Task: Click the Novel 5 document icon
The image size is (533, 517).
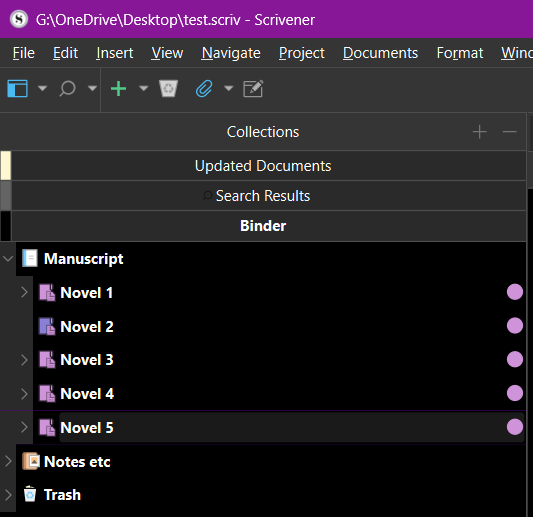Action: pyautogui.click(x=47, y=427)
